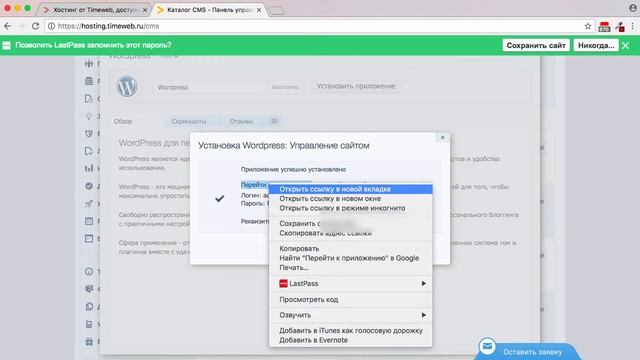Expand the LastPass submenu
640x360 pixels.
351,283
